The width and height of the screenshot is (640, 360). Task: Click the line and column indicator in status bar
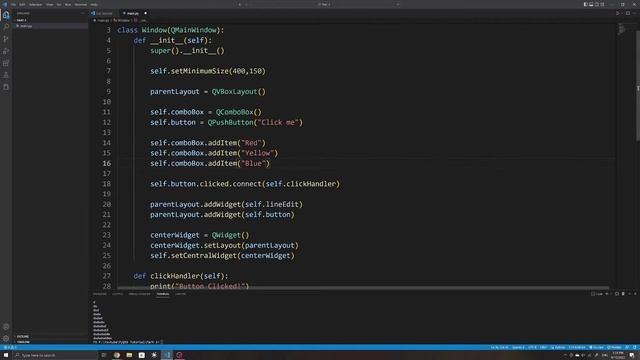click(499, 347)
